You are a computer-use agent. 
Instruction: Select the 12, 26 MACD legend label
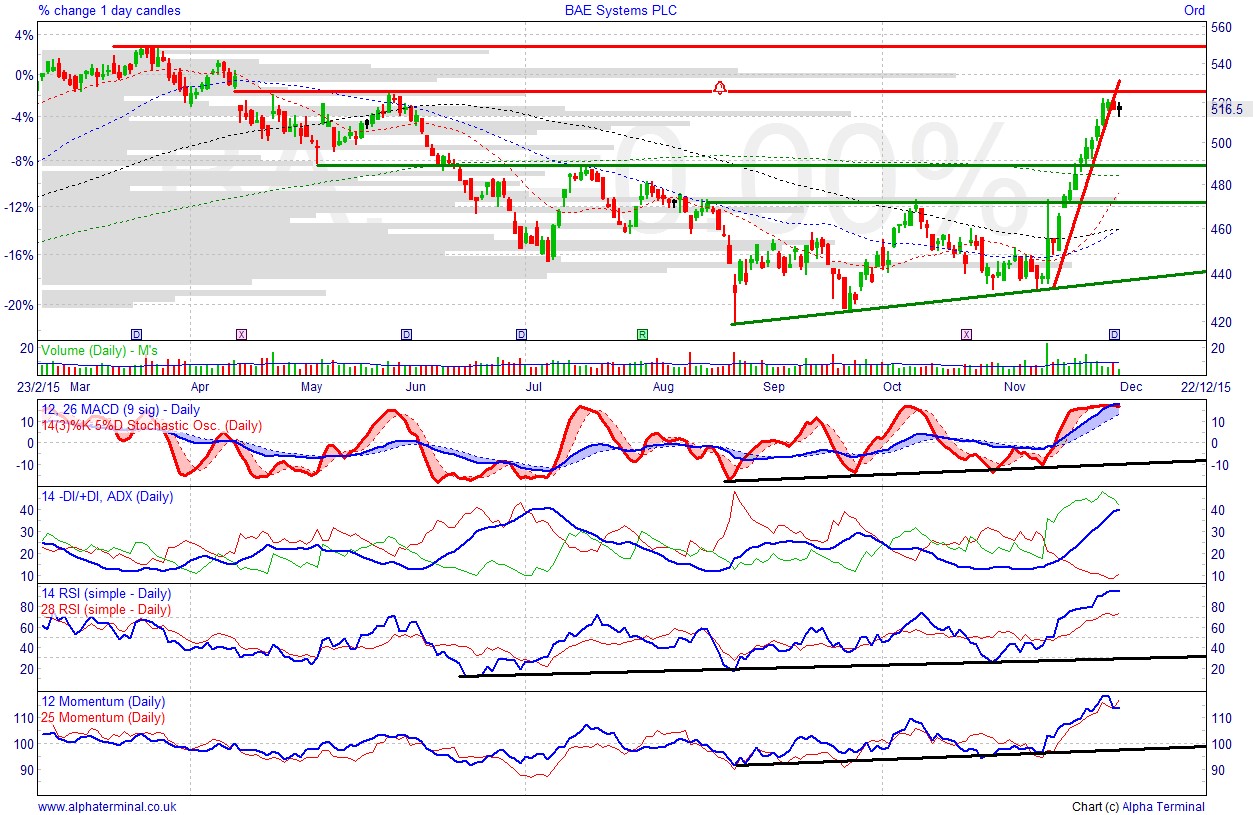tap(119, 410)
